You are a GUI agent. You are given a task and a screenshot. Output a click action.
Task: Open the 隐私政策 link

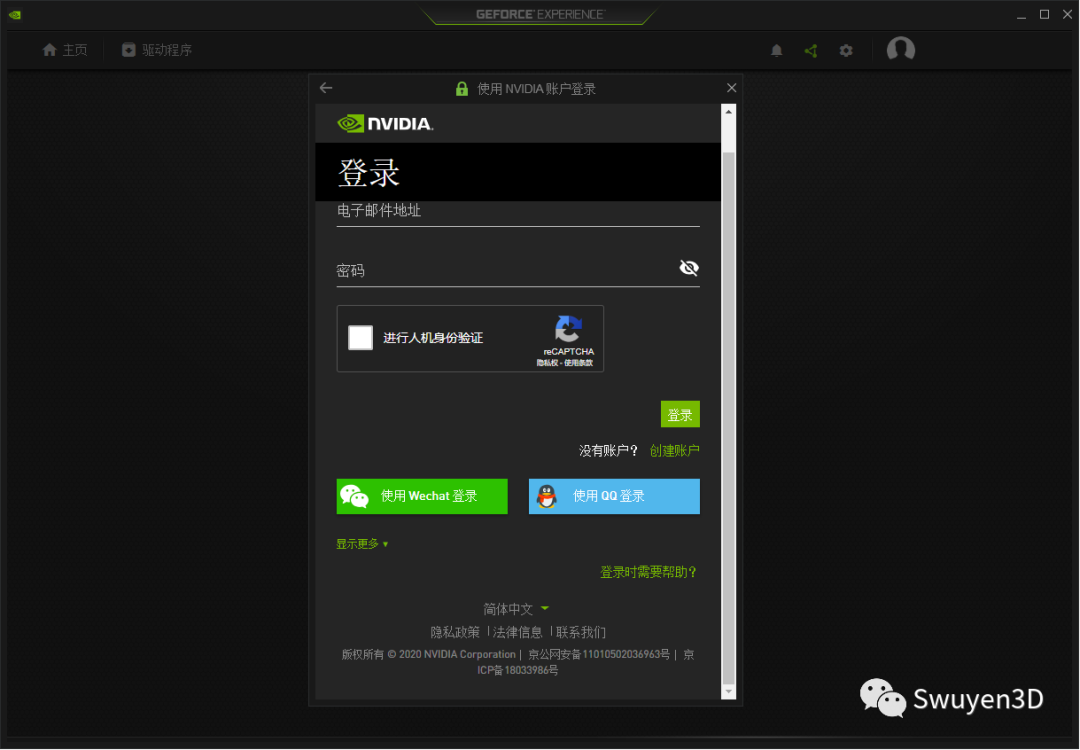455,632
